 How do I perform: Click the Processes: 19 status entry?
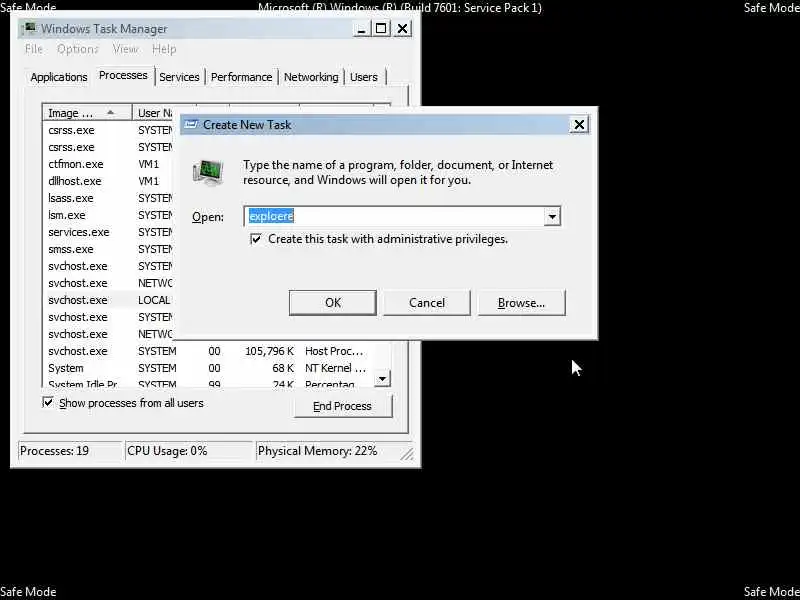pos(70,451)
